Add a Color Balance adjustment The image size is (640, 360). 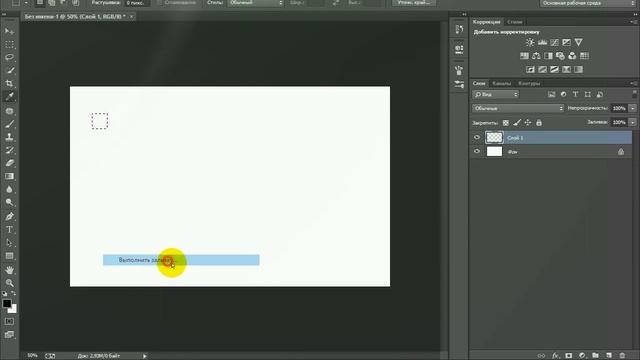(536, 56)
